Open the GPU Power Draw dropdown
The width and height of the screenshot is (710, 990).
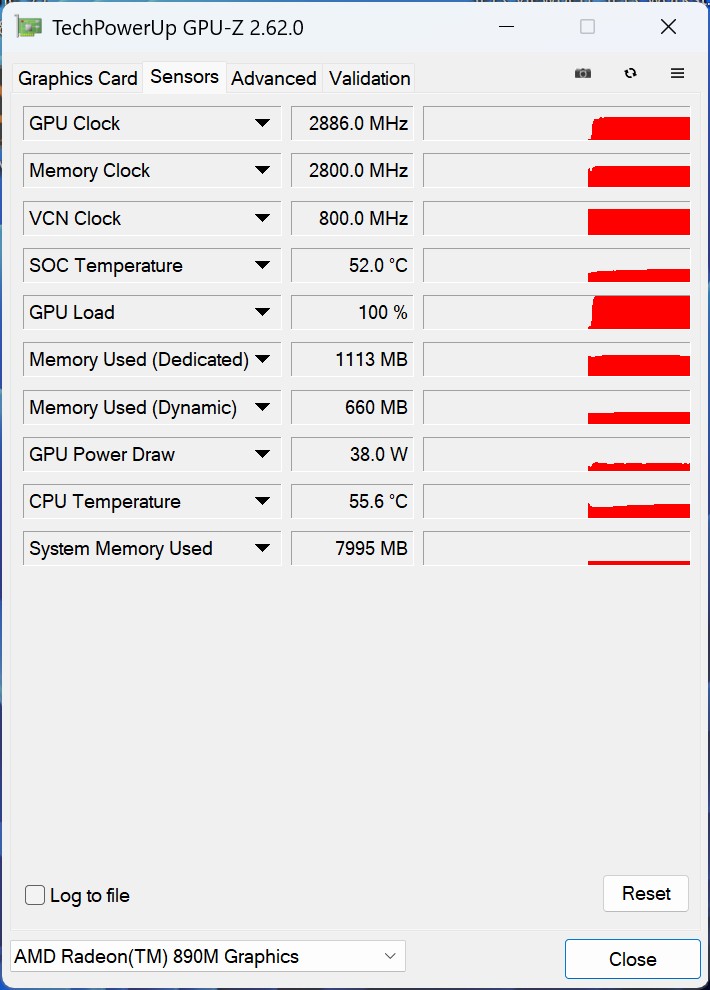(262, 455)
